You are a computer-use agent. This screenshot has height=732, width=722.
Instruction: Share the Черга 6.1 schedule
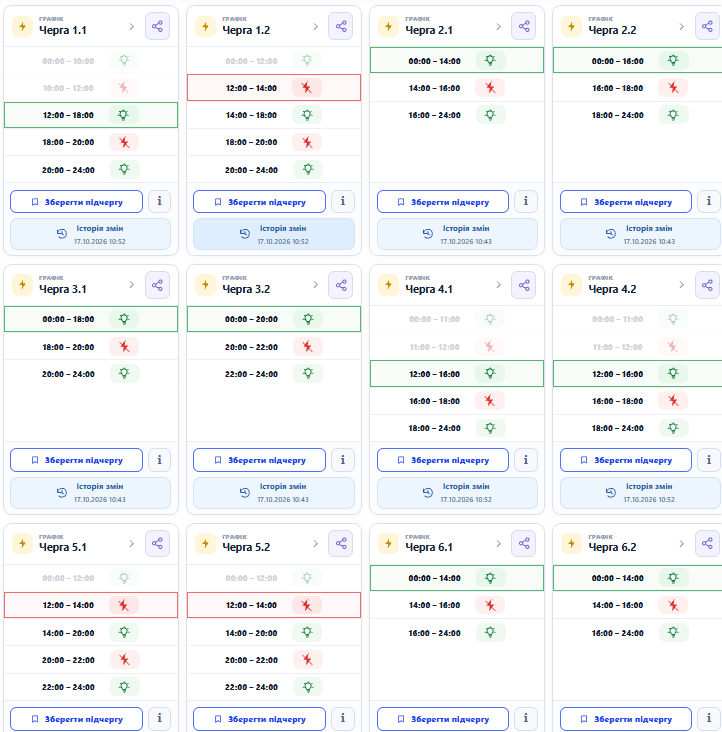point(524,544)
